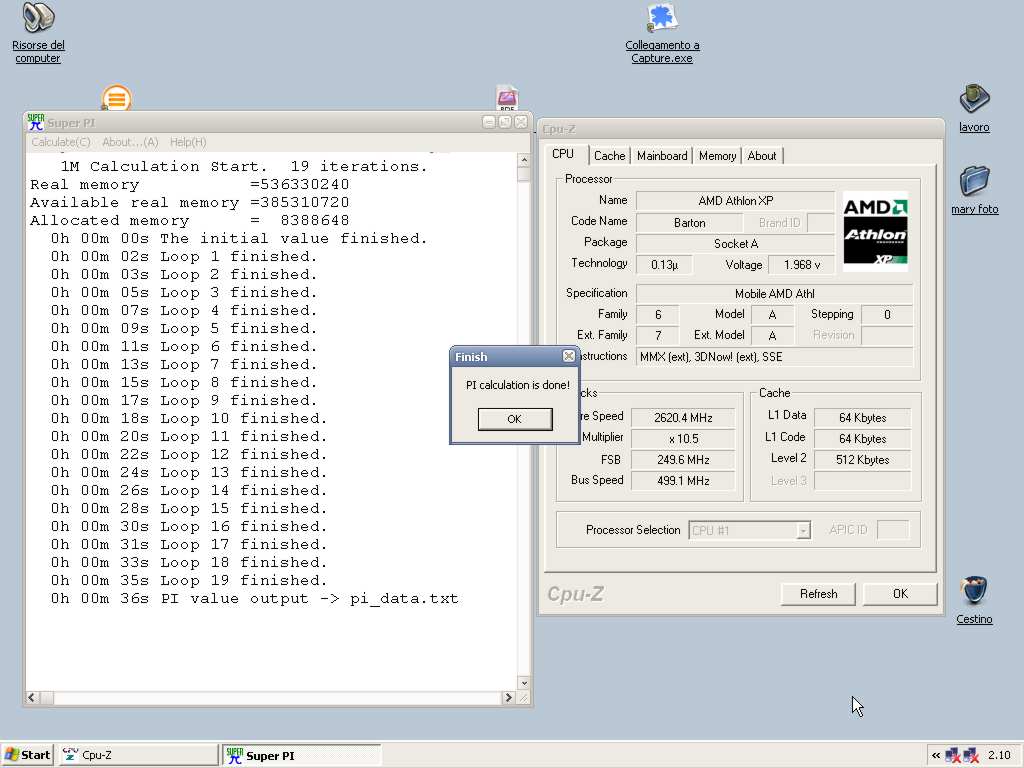This screenshot has width=1024, height=768.
Task: Click the Technology value 0.13µ
Action: [x=664, y=264]
